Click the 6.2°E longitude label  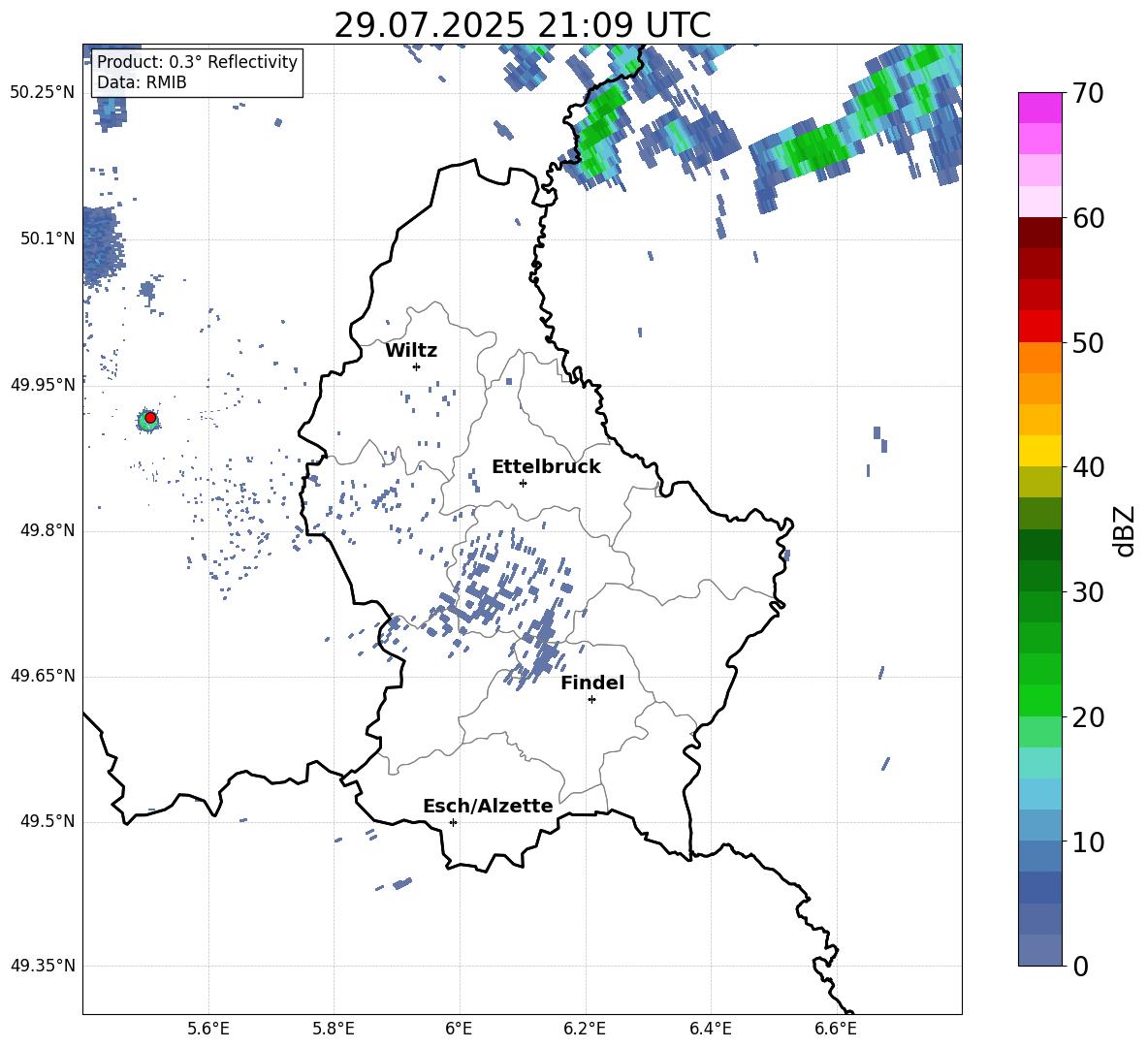click(585, 1029)
